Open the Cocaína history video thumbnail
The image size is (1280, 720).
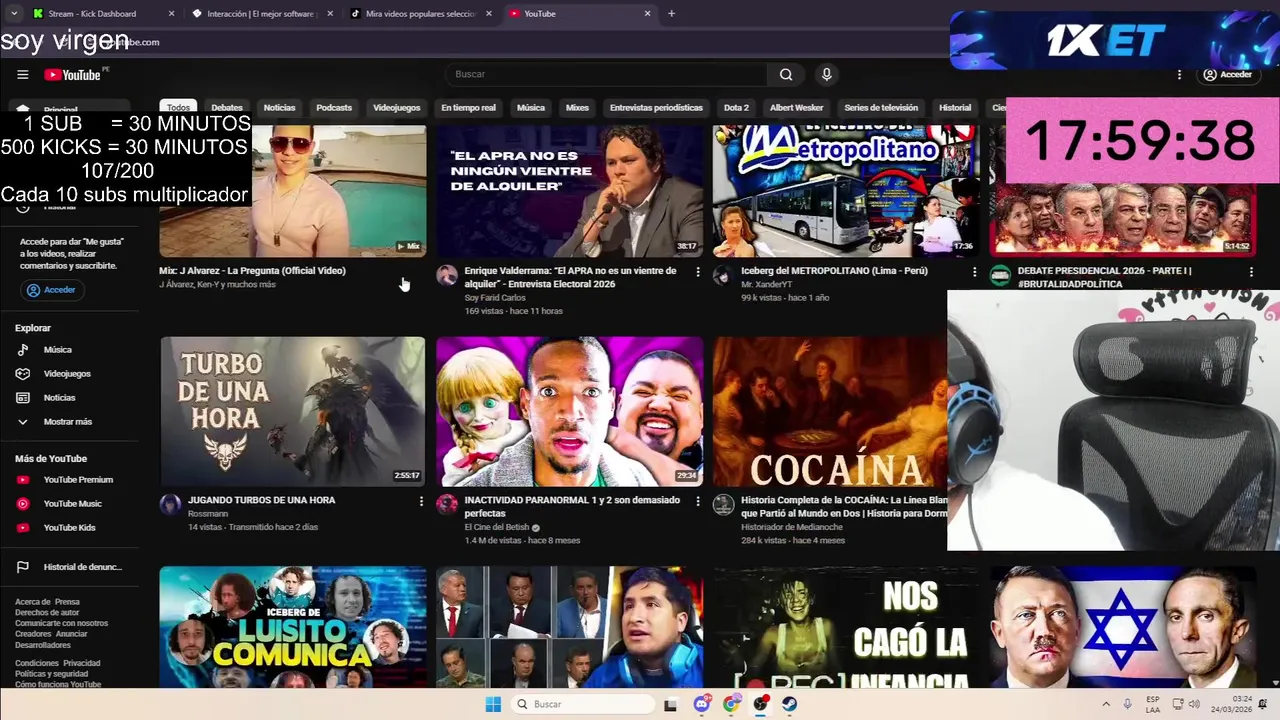click(830, 411)
